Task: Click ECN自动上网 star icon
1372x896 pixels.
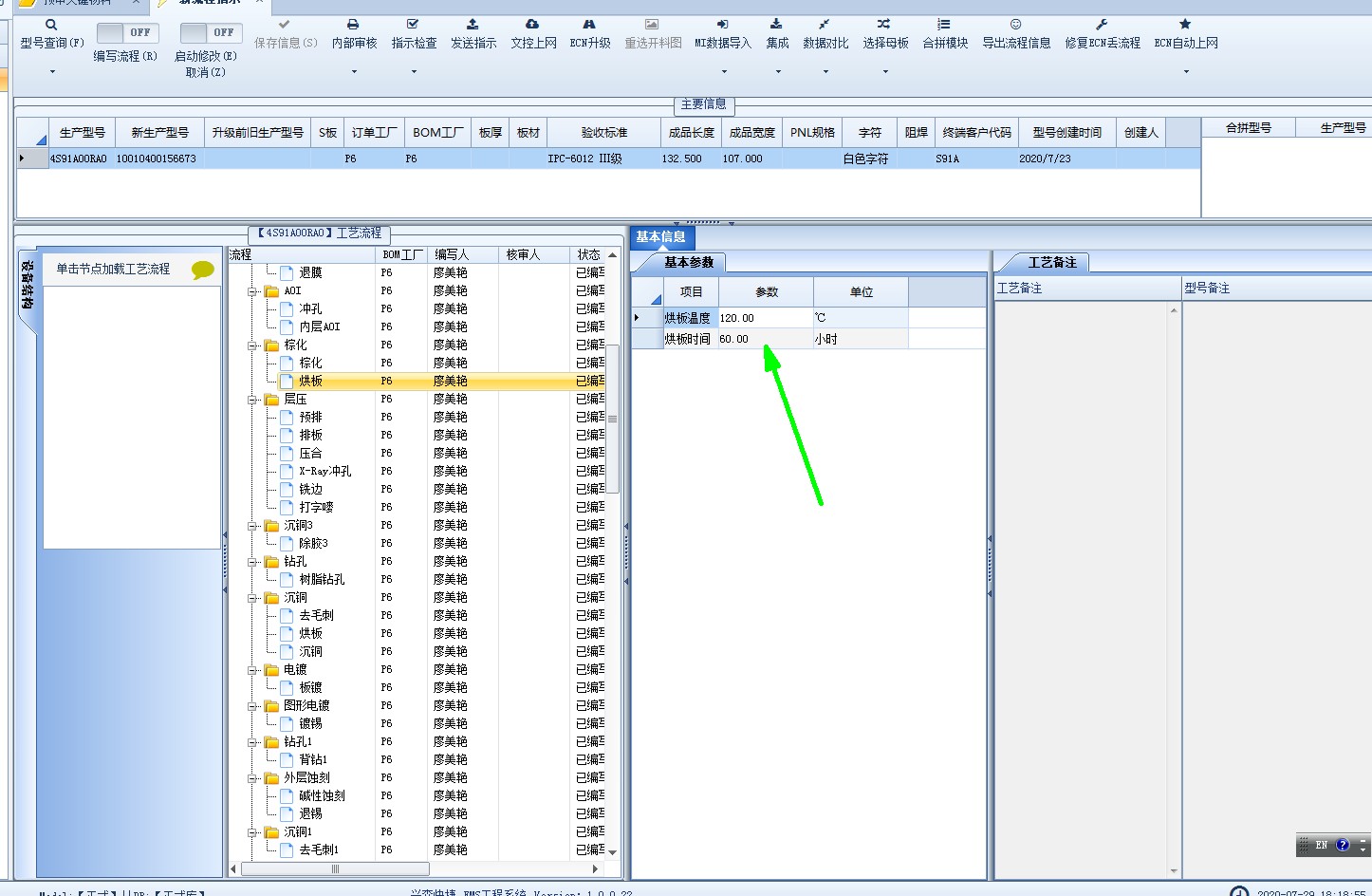Action: 1185,25
